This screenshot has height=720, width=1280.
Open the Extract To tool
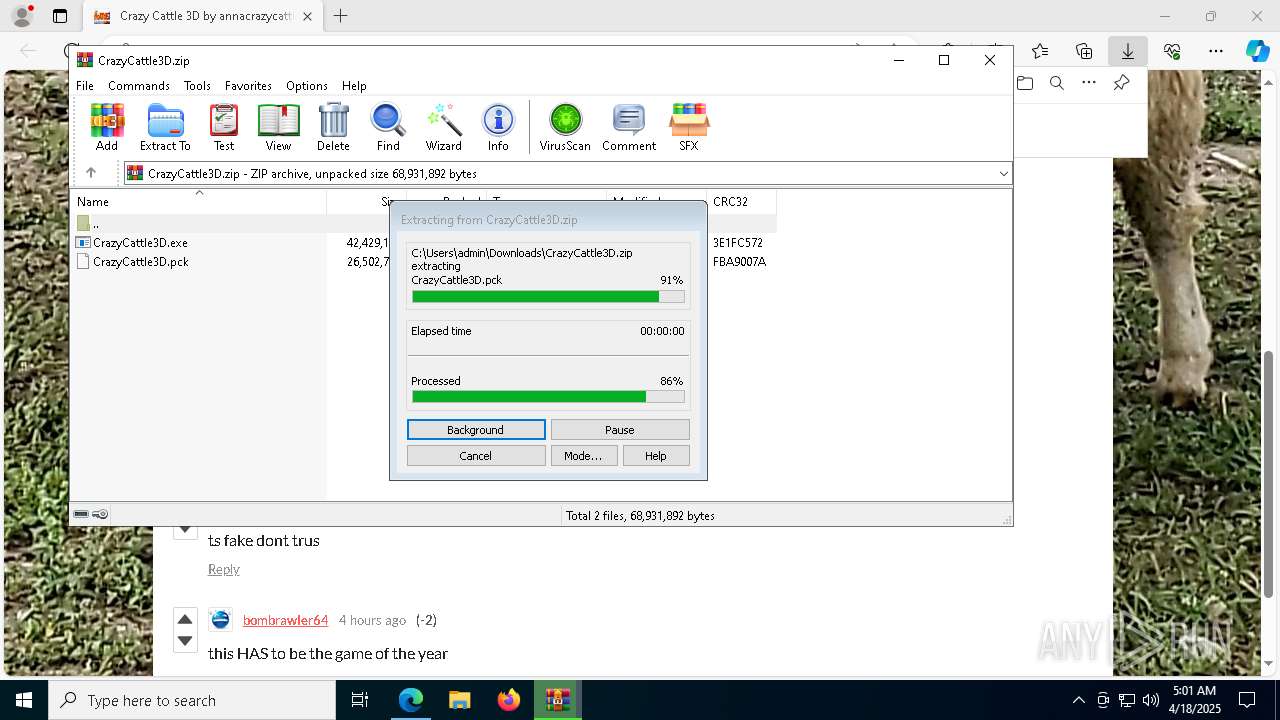165,127
